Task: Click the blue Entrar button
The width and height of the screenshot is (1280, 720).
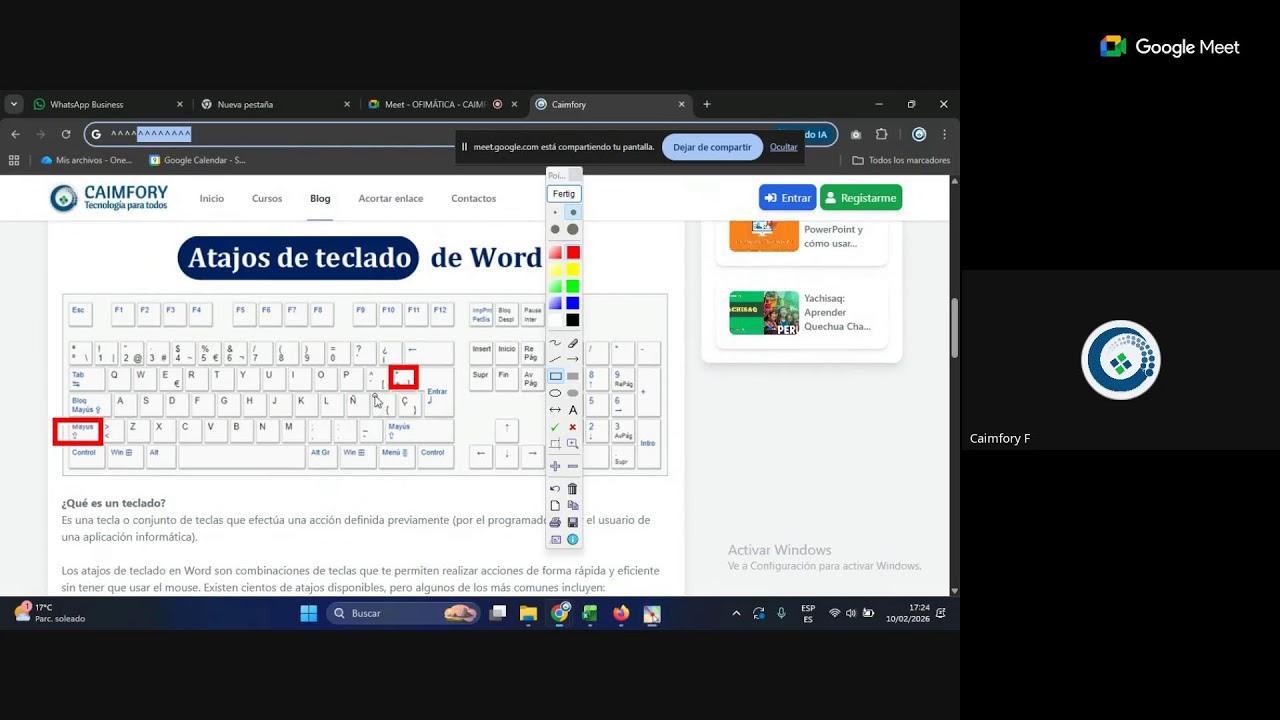Action: [787, 198]
